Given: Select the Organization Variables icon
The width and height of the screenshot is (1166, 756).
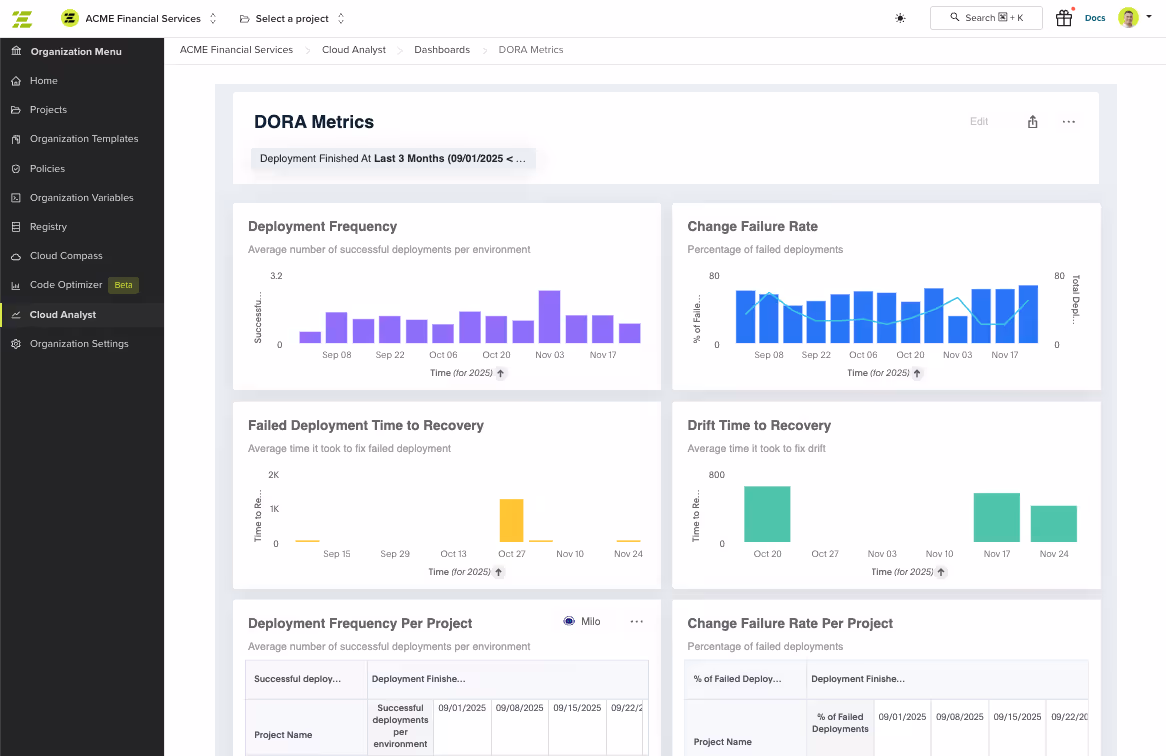Looking at the screenshot, I should pos(14,197).
